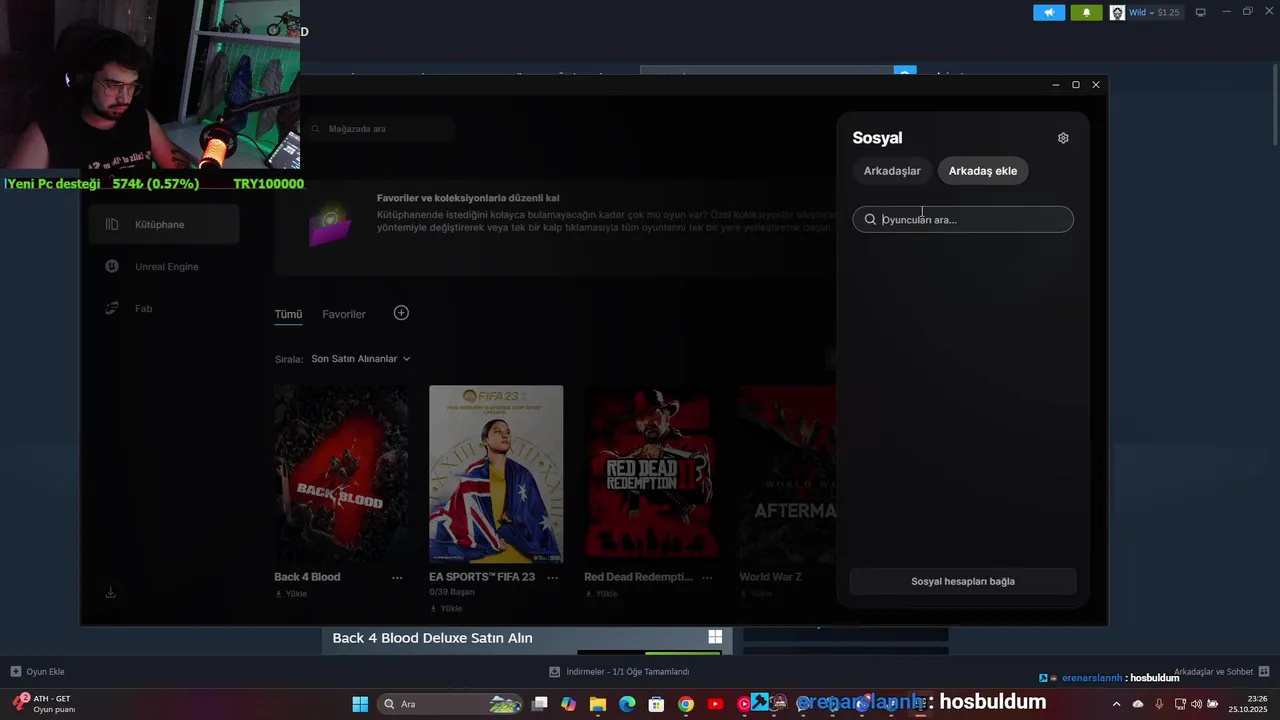Open Red Dead Redemption options menu dots
The width and height of the screenshot is (1280, 720).
707,578
